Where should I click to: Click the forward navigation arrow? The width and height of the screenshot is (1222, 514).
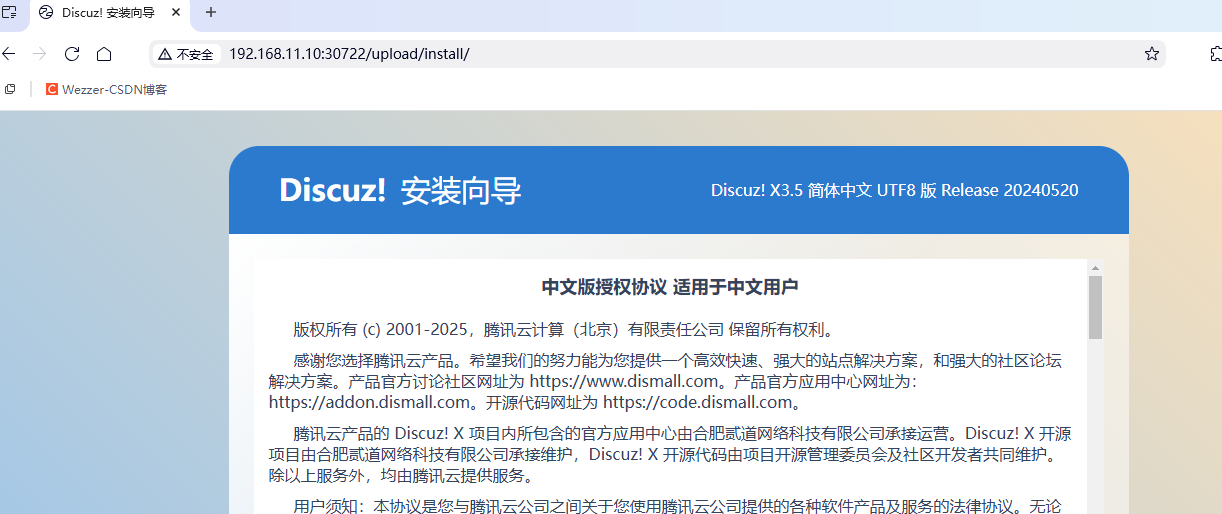[39, 54]
